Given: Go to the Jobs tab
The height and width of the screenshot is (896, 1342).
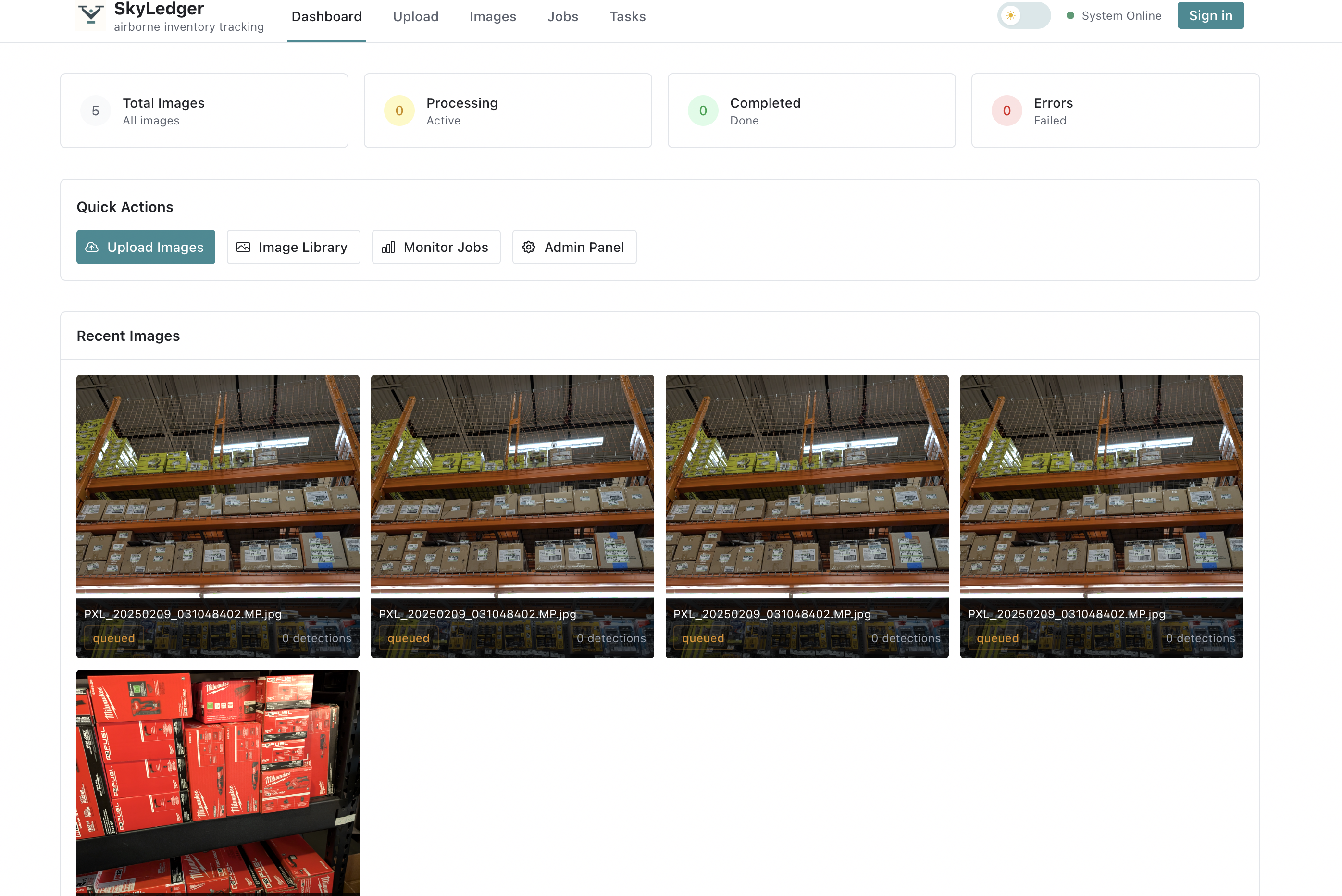Looking at the screenshot, I should click(562, 16).
